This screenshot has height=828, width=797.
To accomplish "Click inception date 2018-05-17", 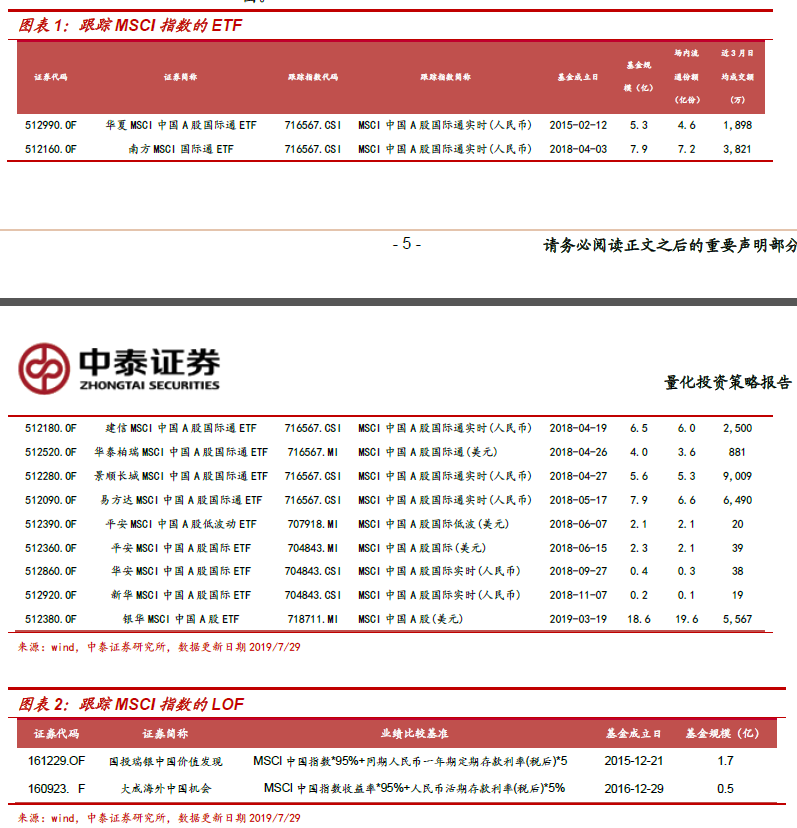I will [578, 500].
